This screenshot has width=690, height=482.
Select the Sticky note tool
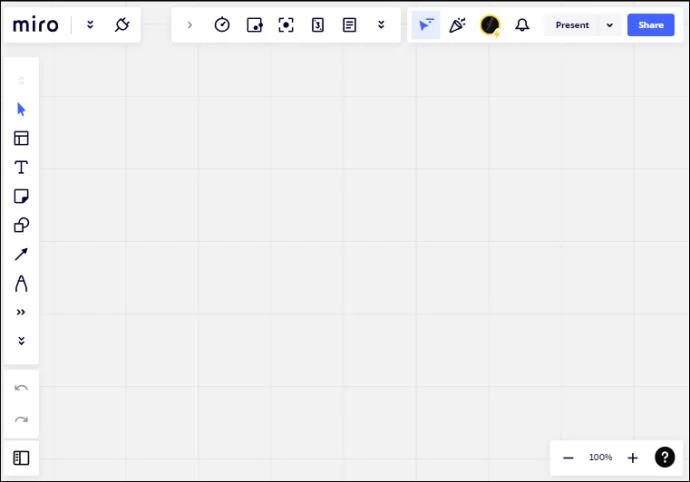click(x=21, y=196)
